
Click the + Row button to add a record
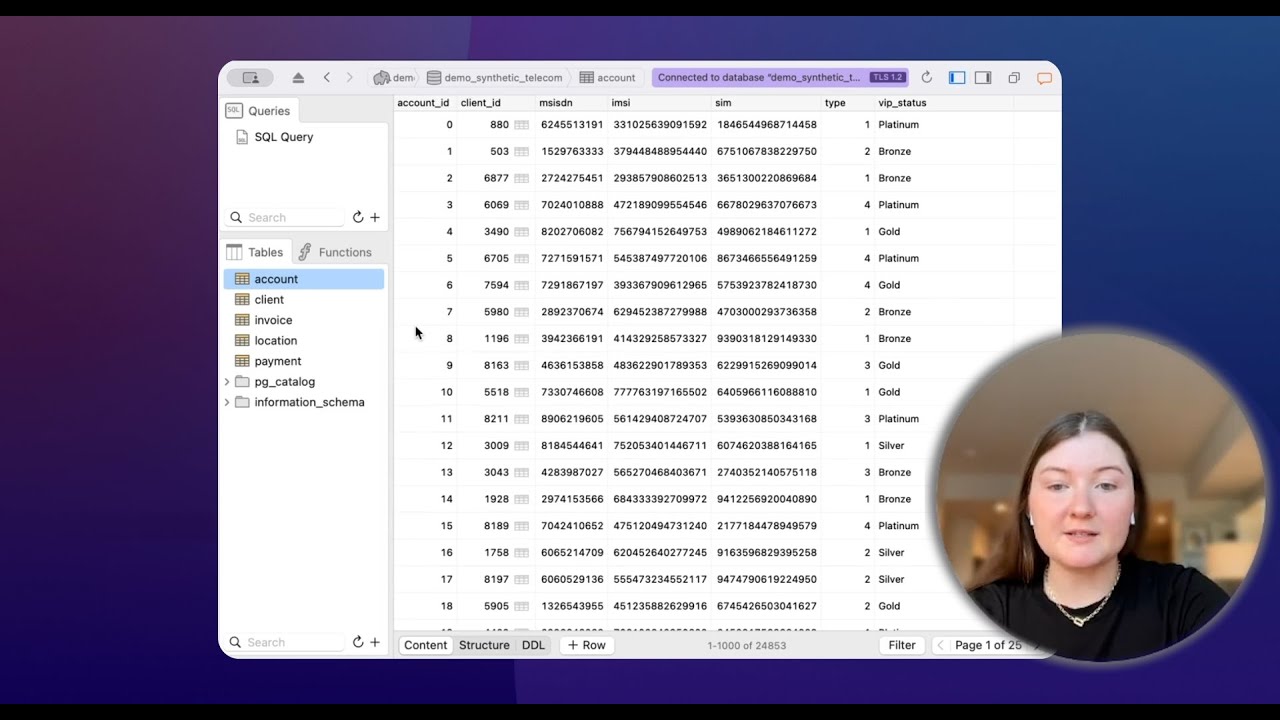coord(586,645)
